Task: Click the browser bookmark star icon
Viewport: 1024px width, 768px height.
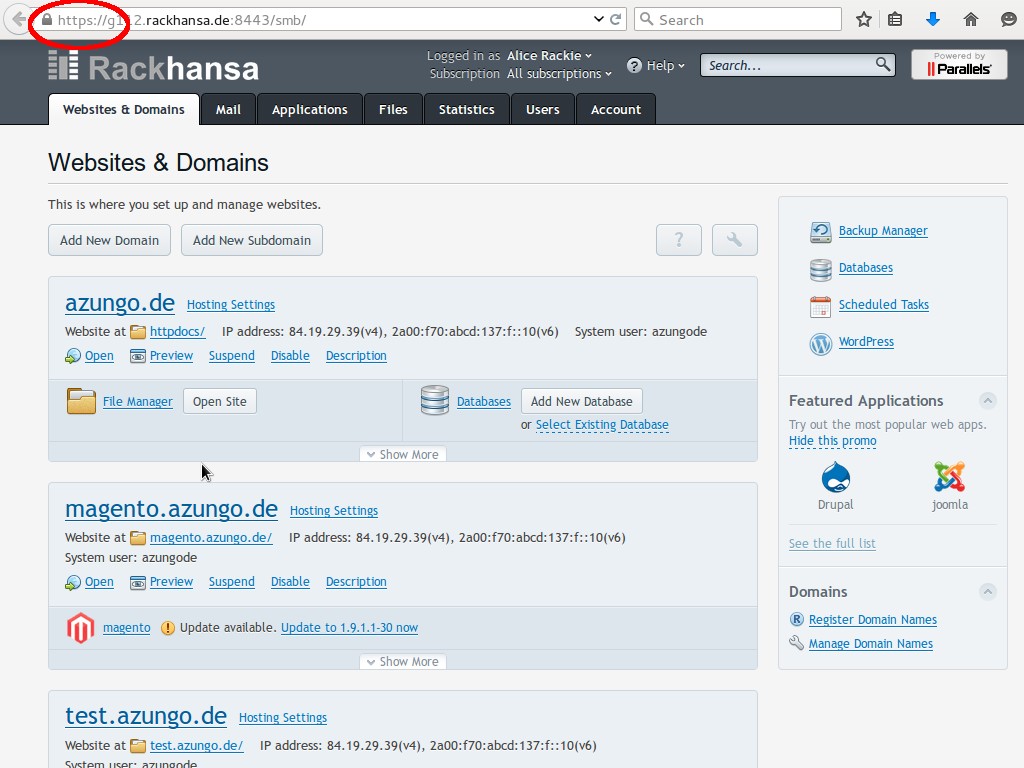Action: tap(863, 20)
